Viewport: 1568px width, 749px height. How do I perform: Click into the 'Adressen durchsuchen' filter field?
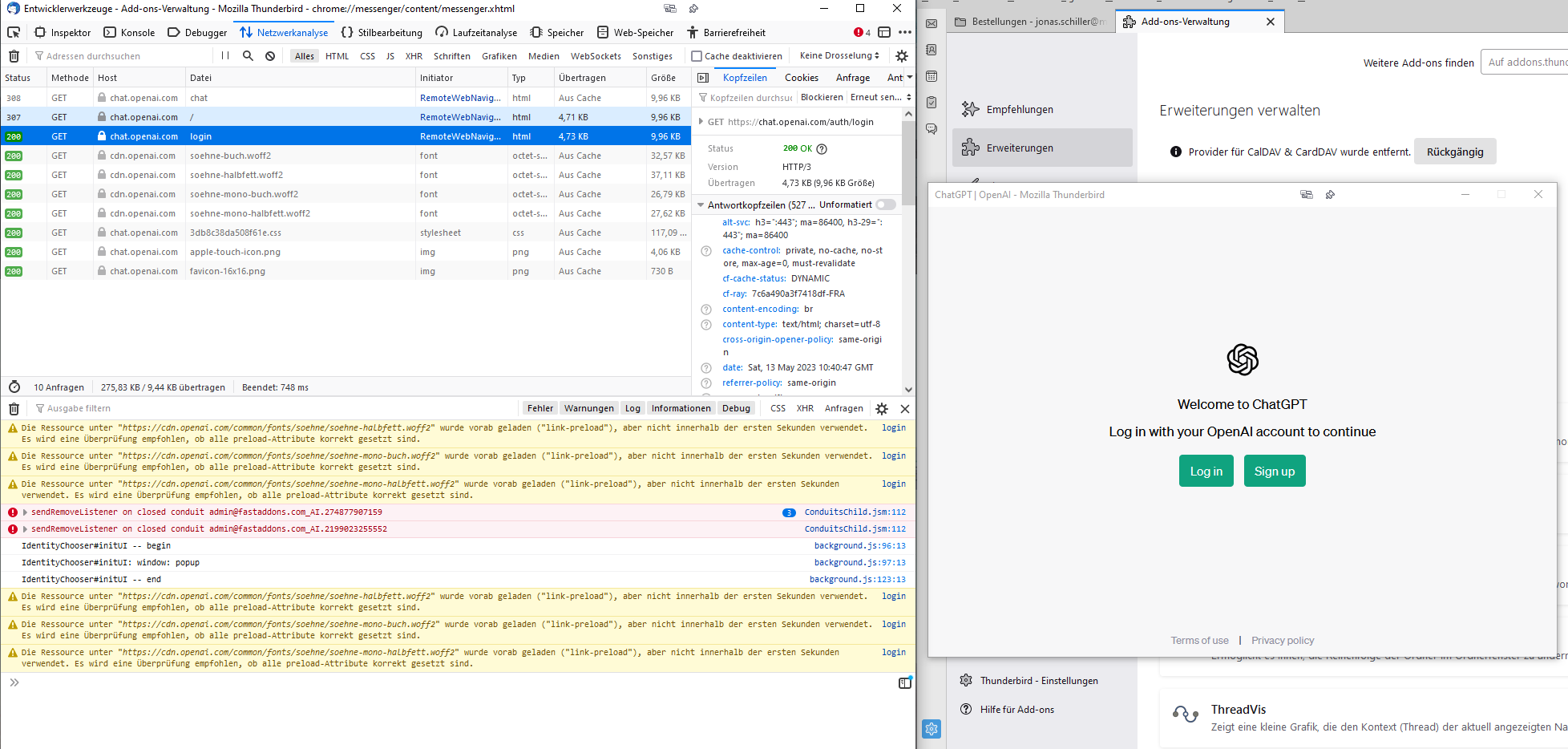(x=88, y=55)
